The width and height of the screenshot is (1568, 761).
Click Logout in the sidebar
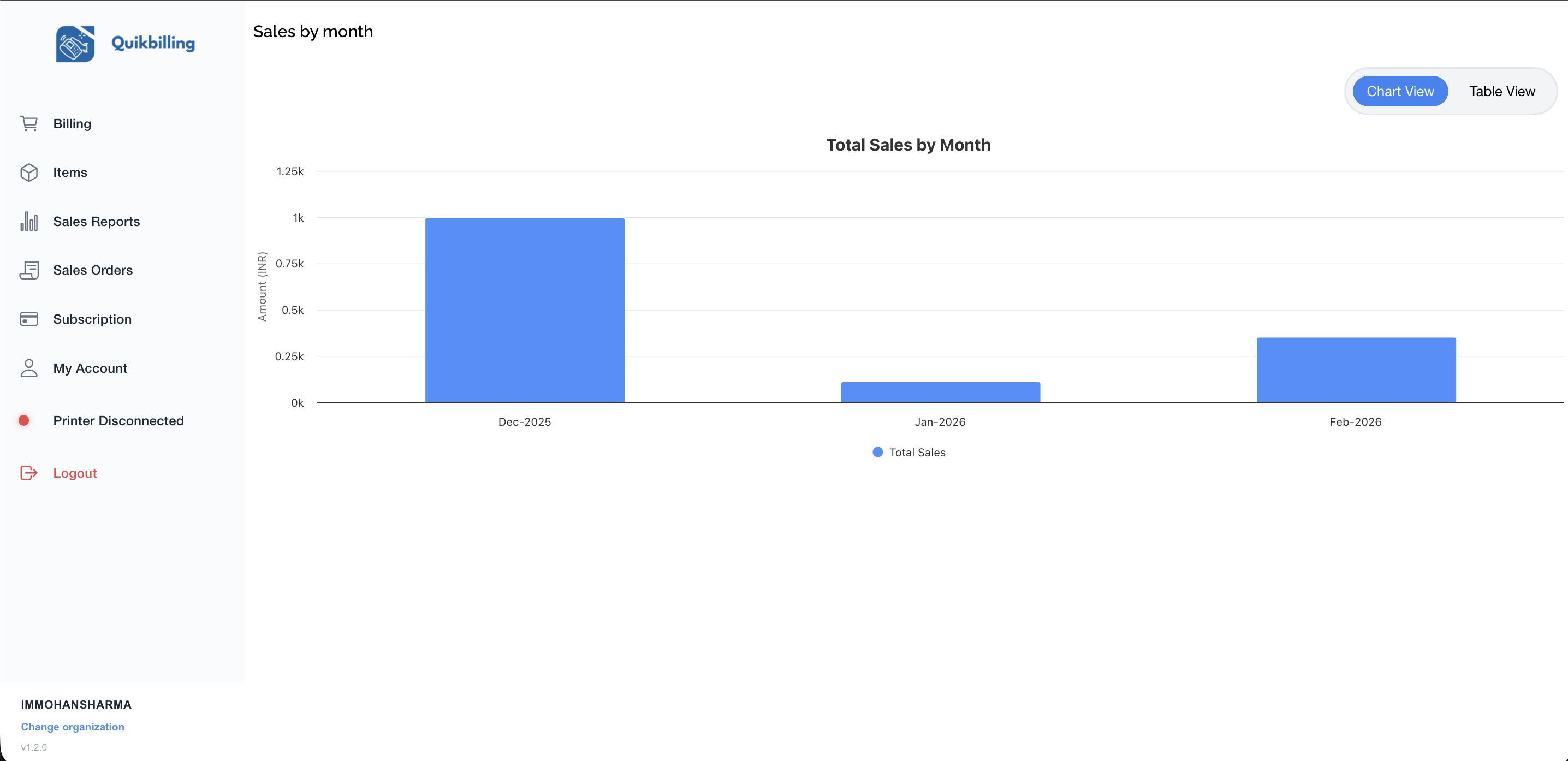click(x=74, y=473)
